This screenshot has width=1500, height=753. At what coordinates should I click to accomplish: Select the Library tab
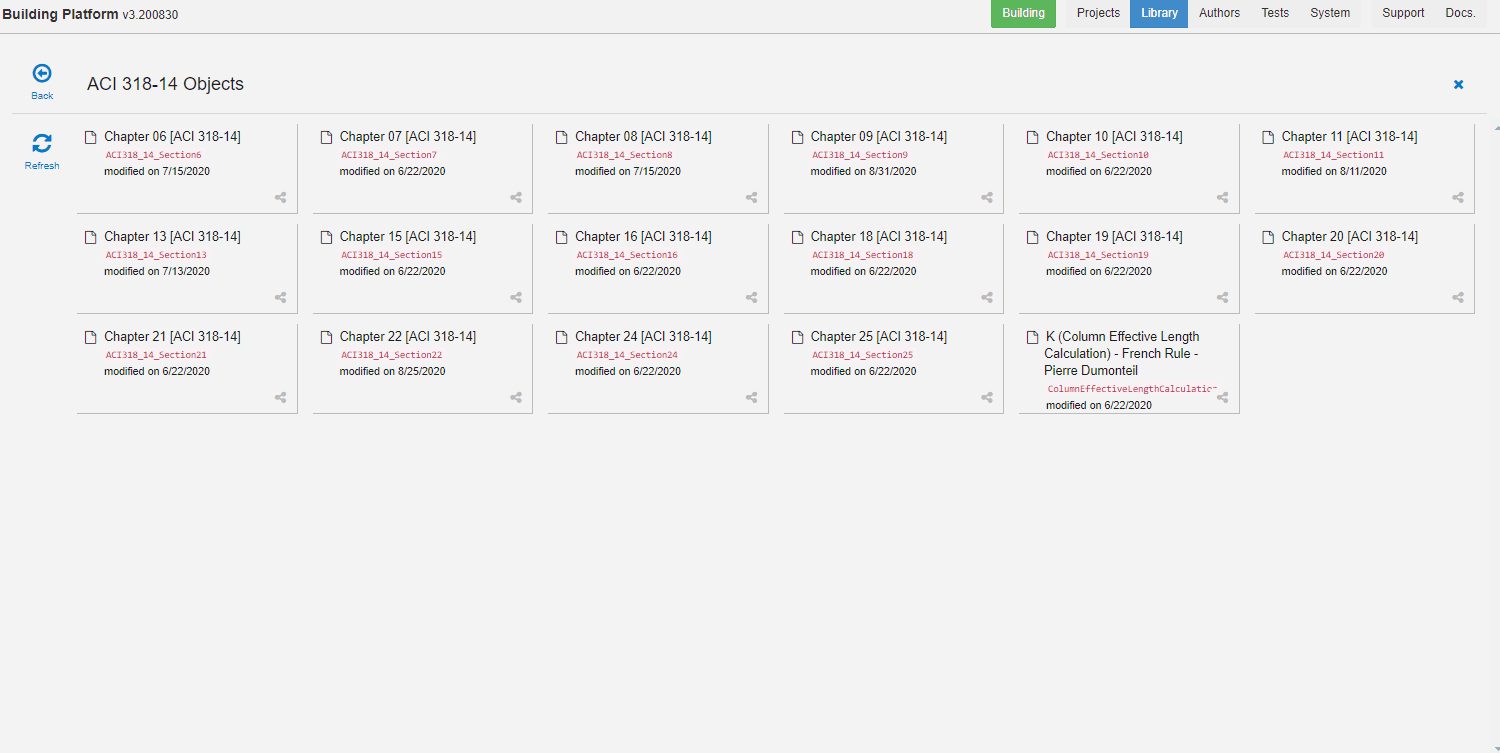[x=1159, y=13]
